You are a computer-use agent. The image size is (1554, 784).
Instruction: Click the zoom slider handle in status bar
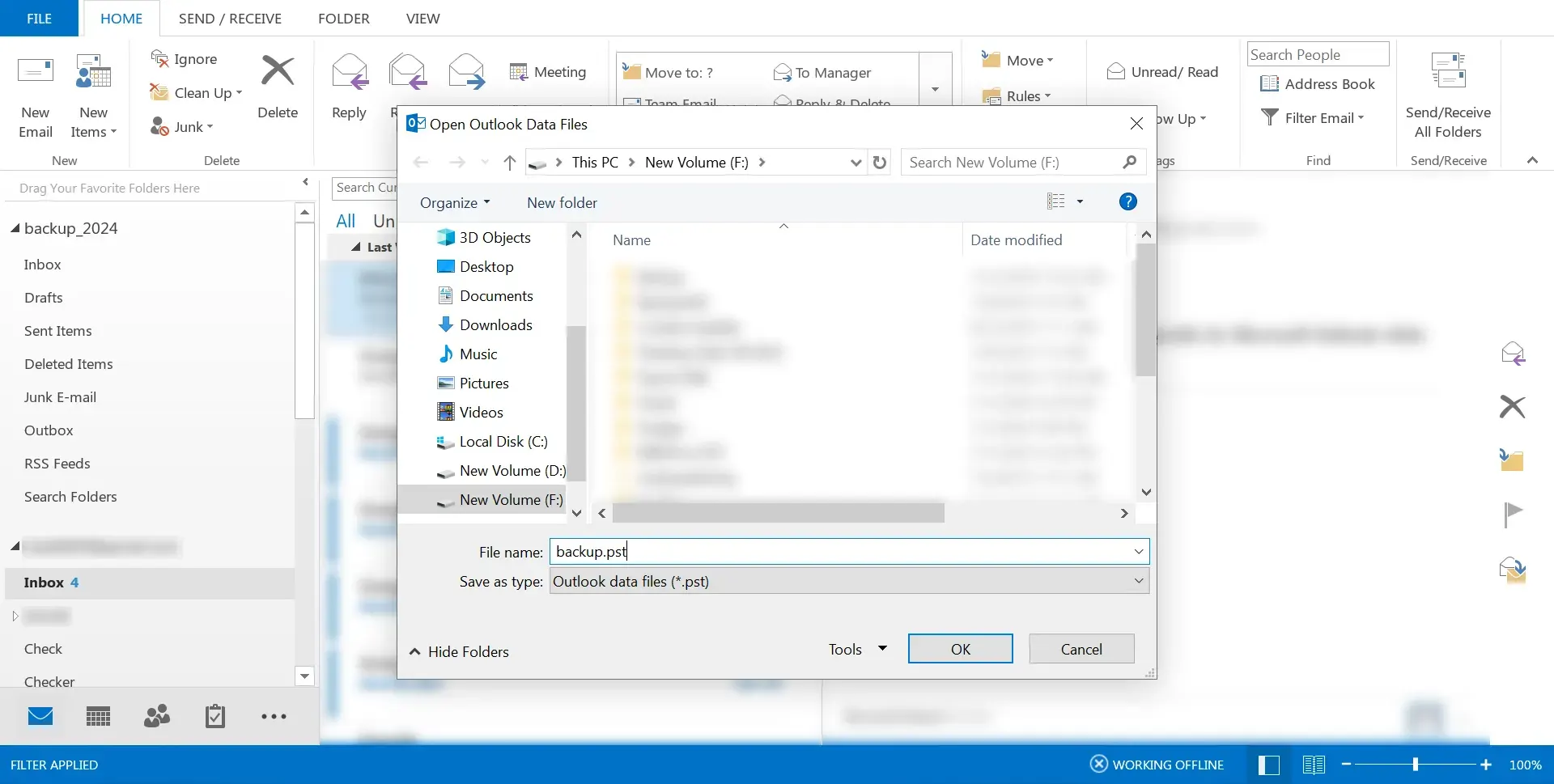[x=1416, y=765]
